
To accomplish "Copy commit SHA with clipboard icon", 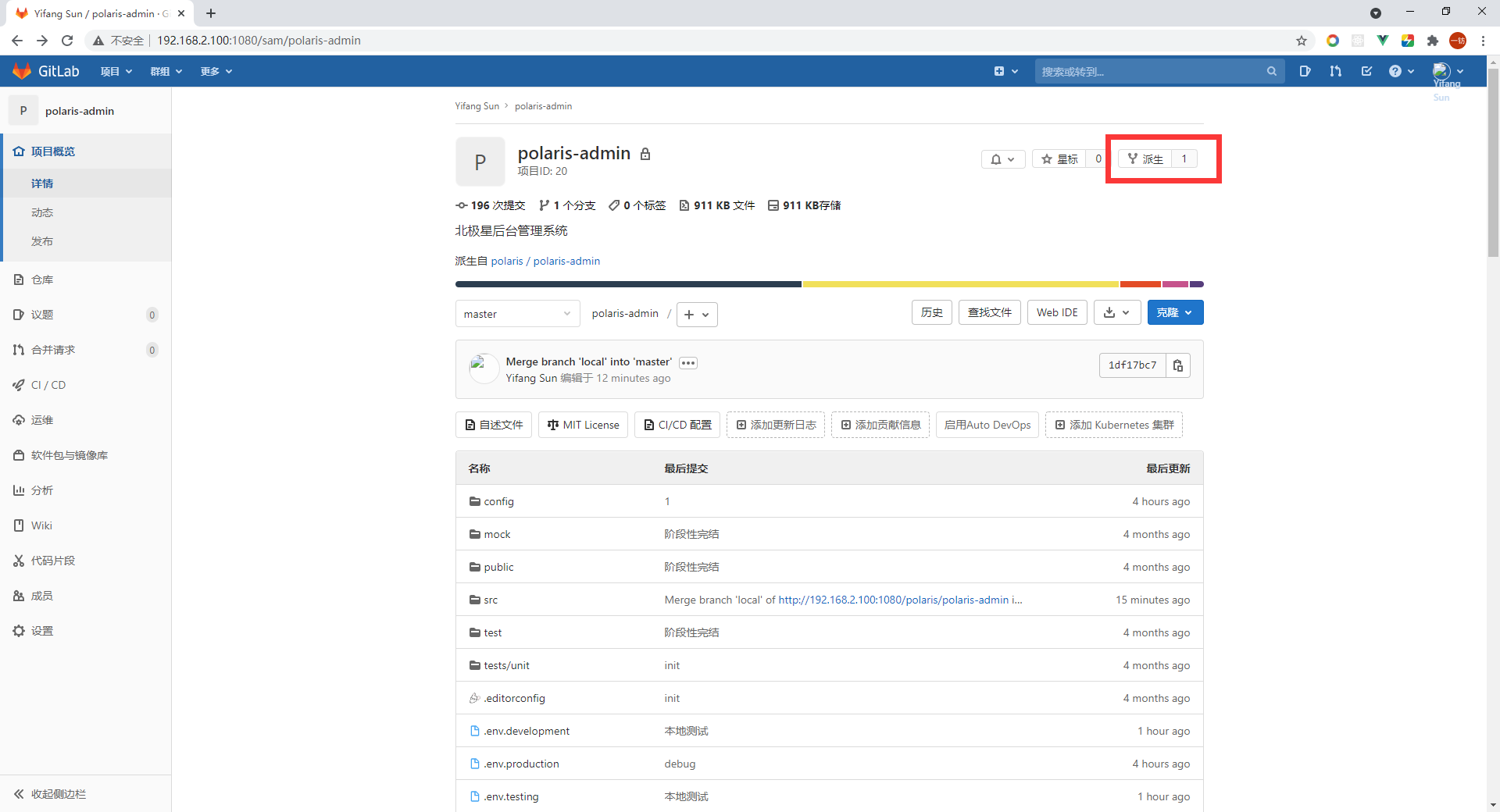I will click(1178, 365).
